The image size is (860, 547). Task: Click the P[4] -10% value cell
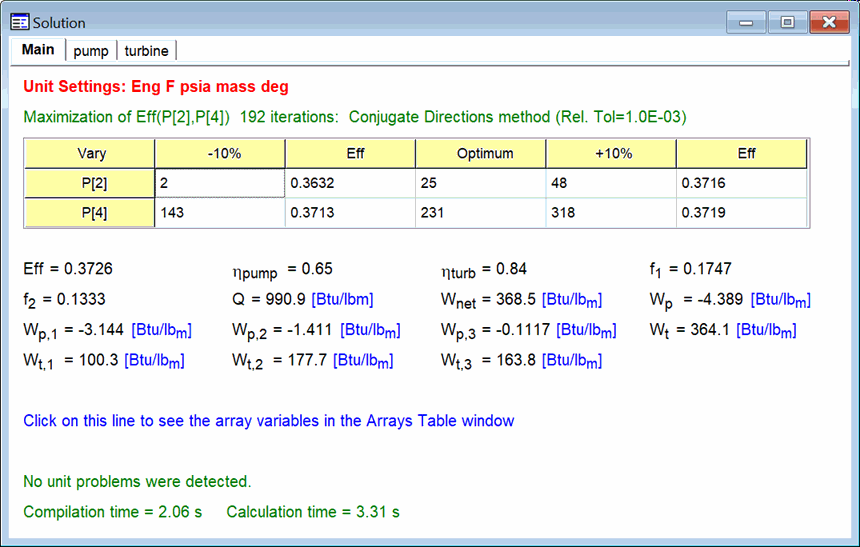pos(219,213)
